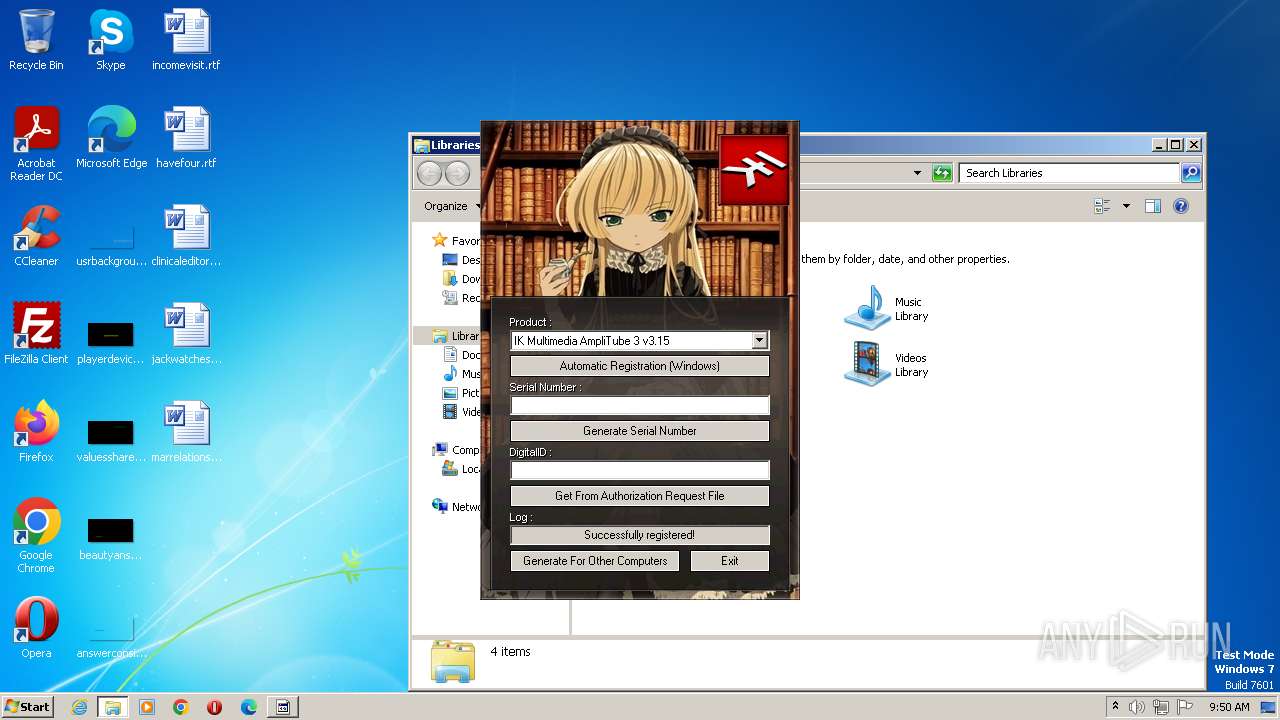Launch Skype from the desktop
The width and height of the screenshot is (1280, 720).
110,40
